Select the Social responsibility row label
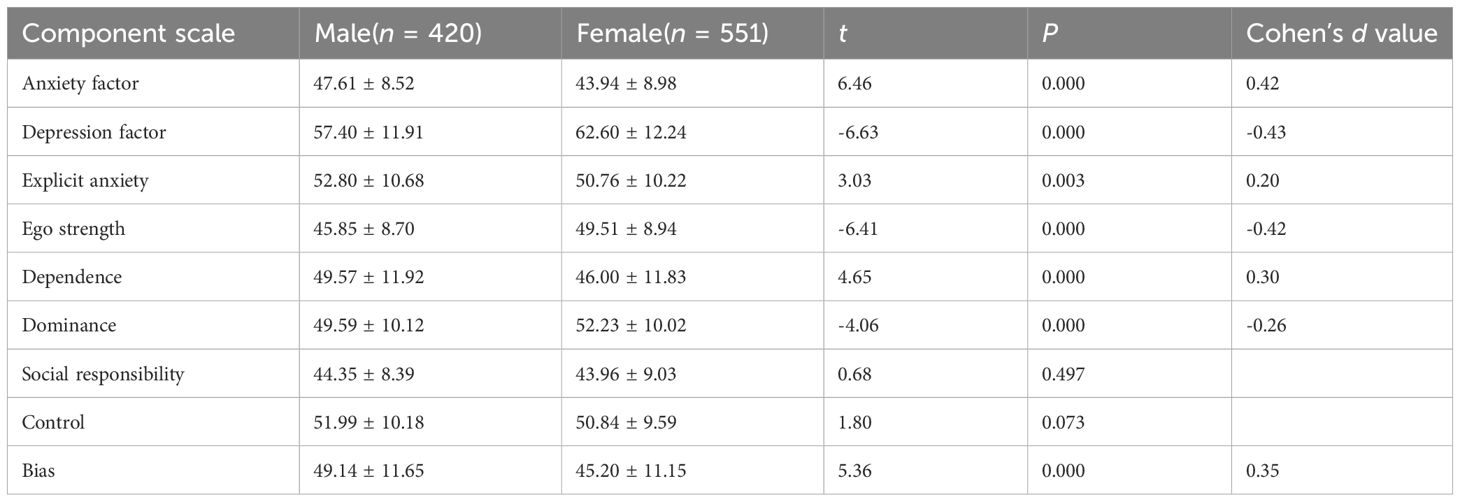1460x502 pixels. coord(104,374)
